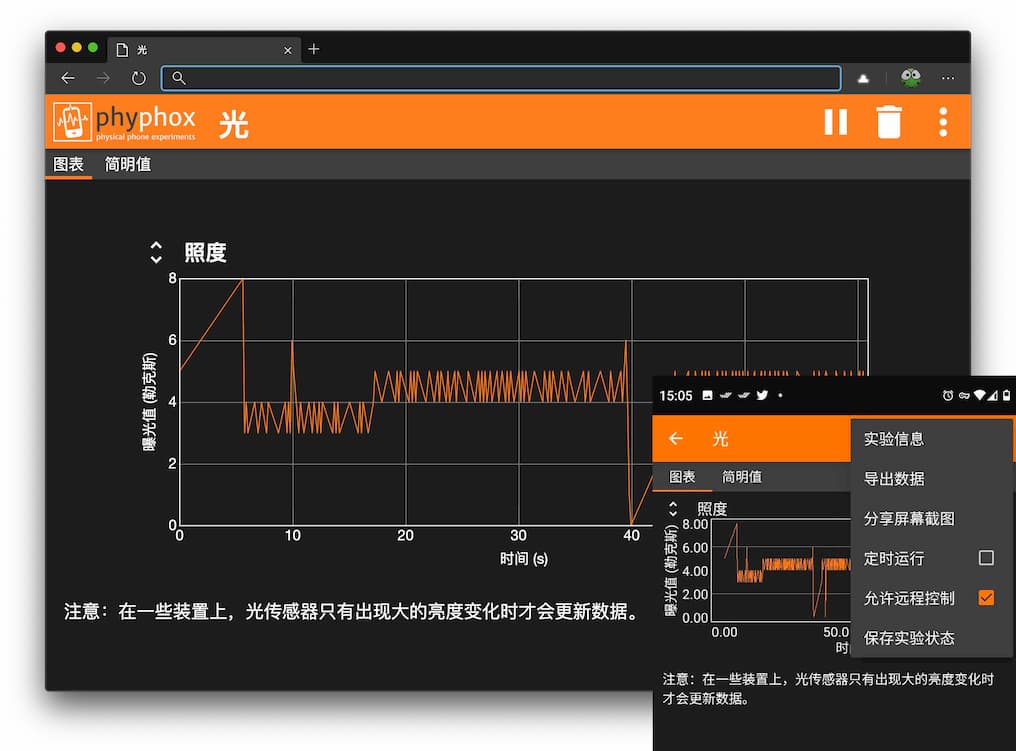
Task: Collapse the 照度 chart using its chevron
Action: coord(156,252)
